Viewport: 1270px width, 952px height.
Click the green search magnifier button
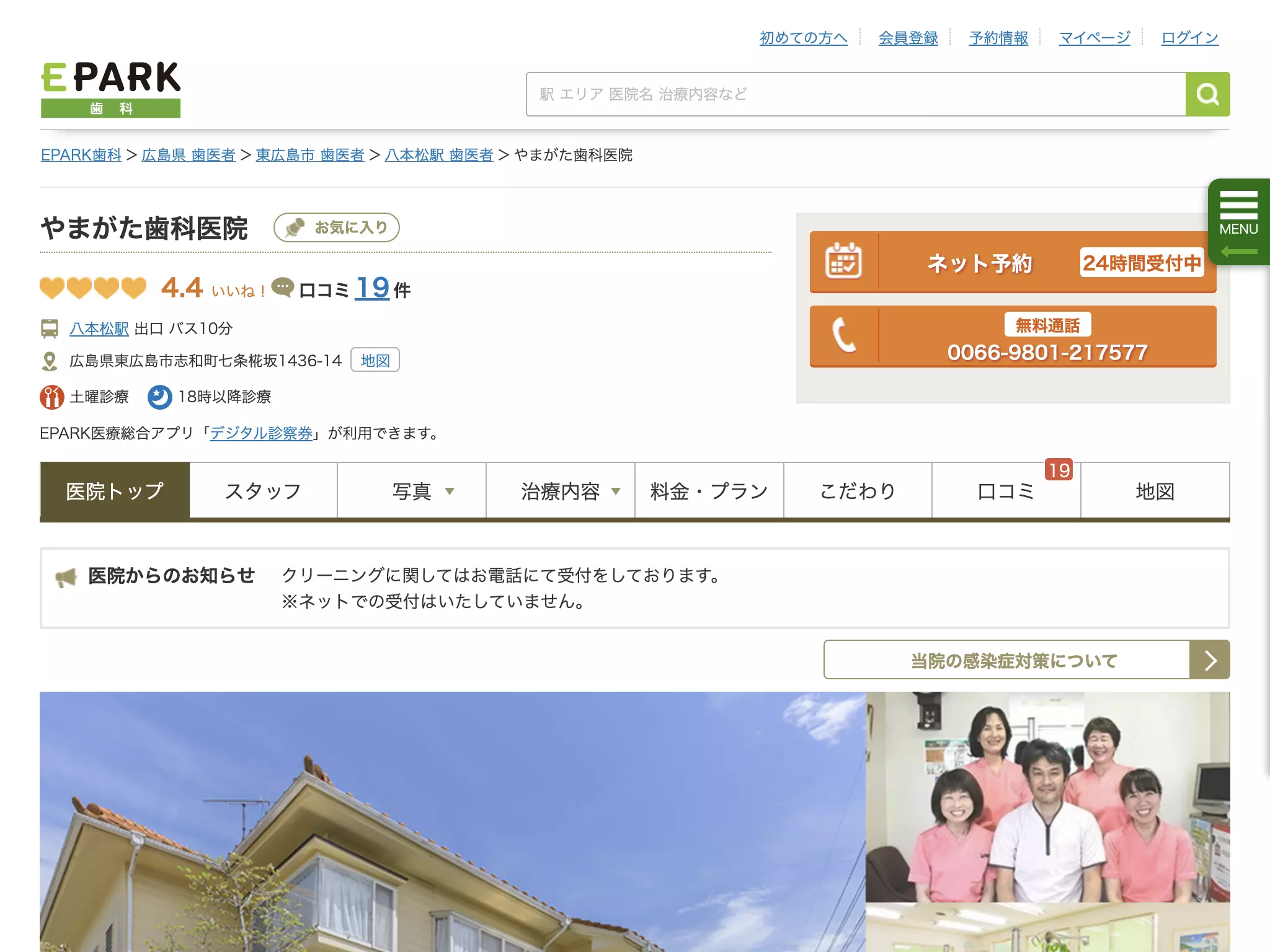click(x=1207, y=94)
